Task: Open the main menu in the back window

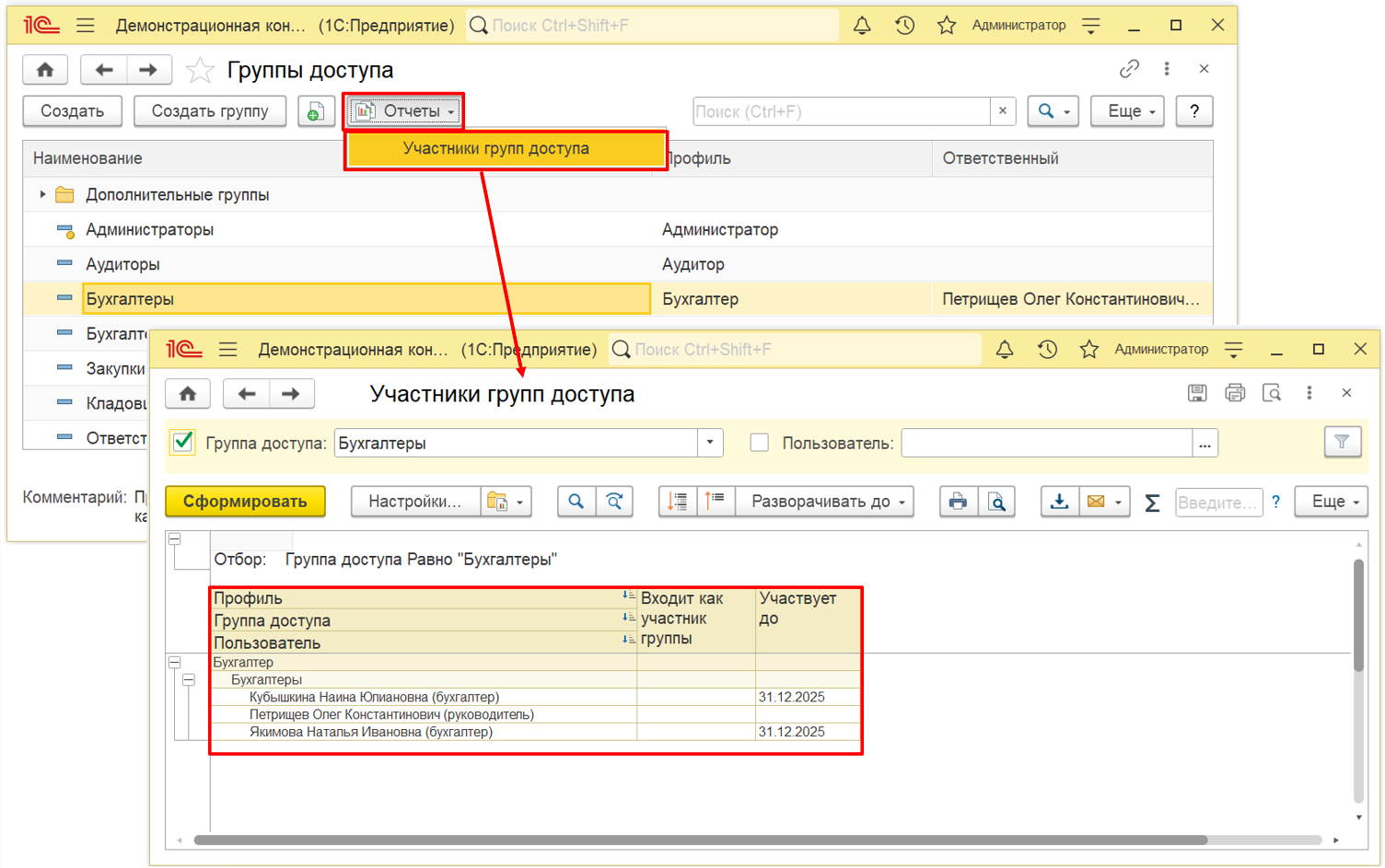Action: point(86,26)
